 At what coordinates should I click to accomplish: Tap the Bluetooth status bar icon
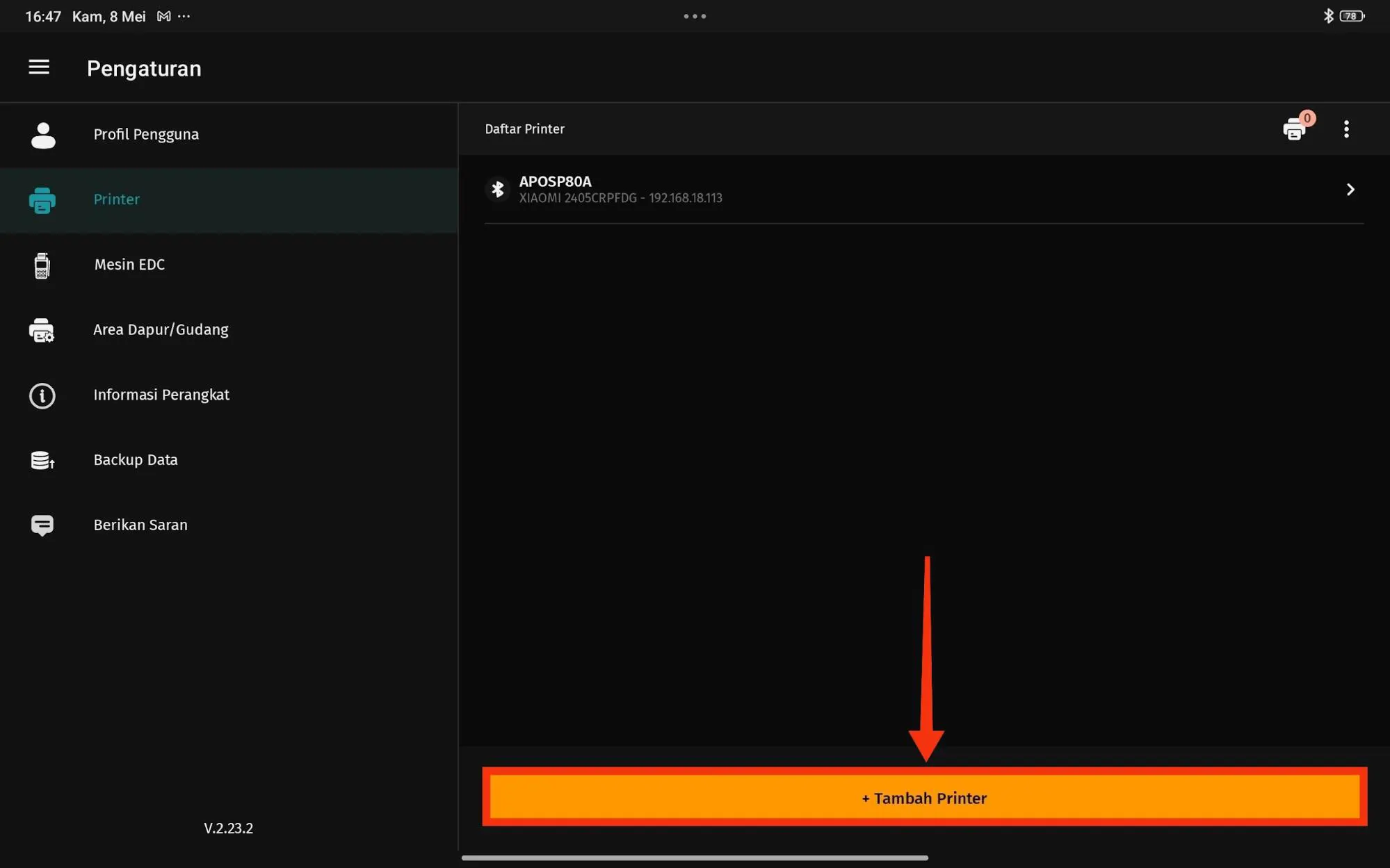point(1328,16)
